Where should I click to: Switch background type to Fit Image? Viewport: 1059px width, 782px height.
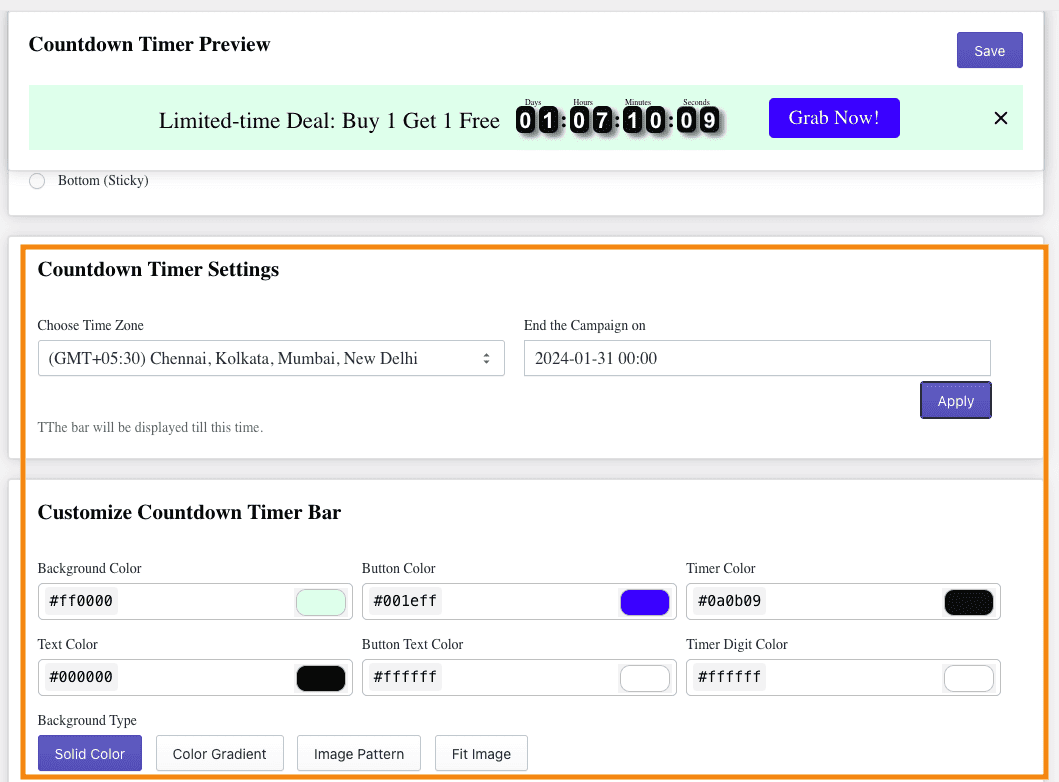pos(481,753)
